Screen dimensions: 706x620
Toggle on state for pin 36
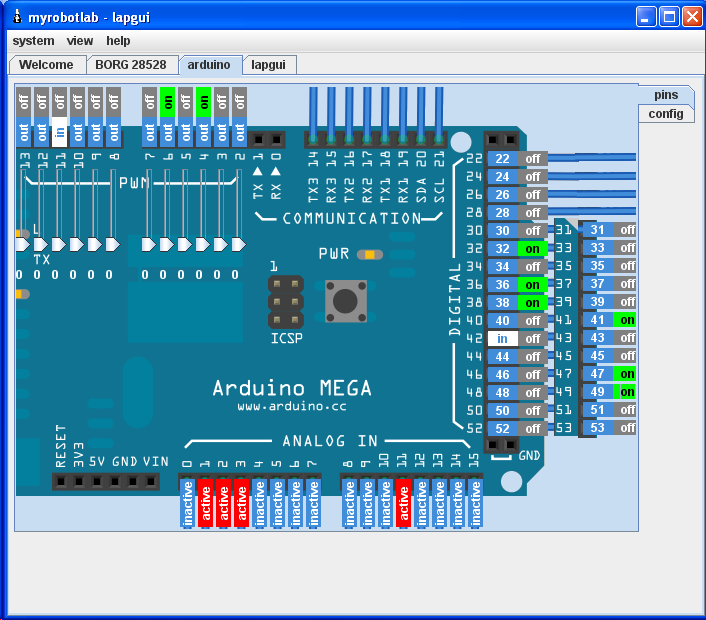(x=533, y=285)
